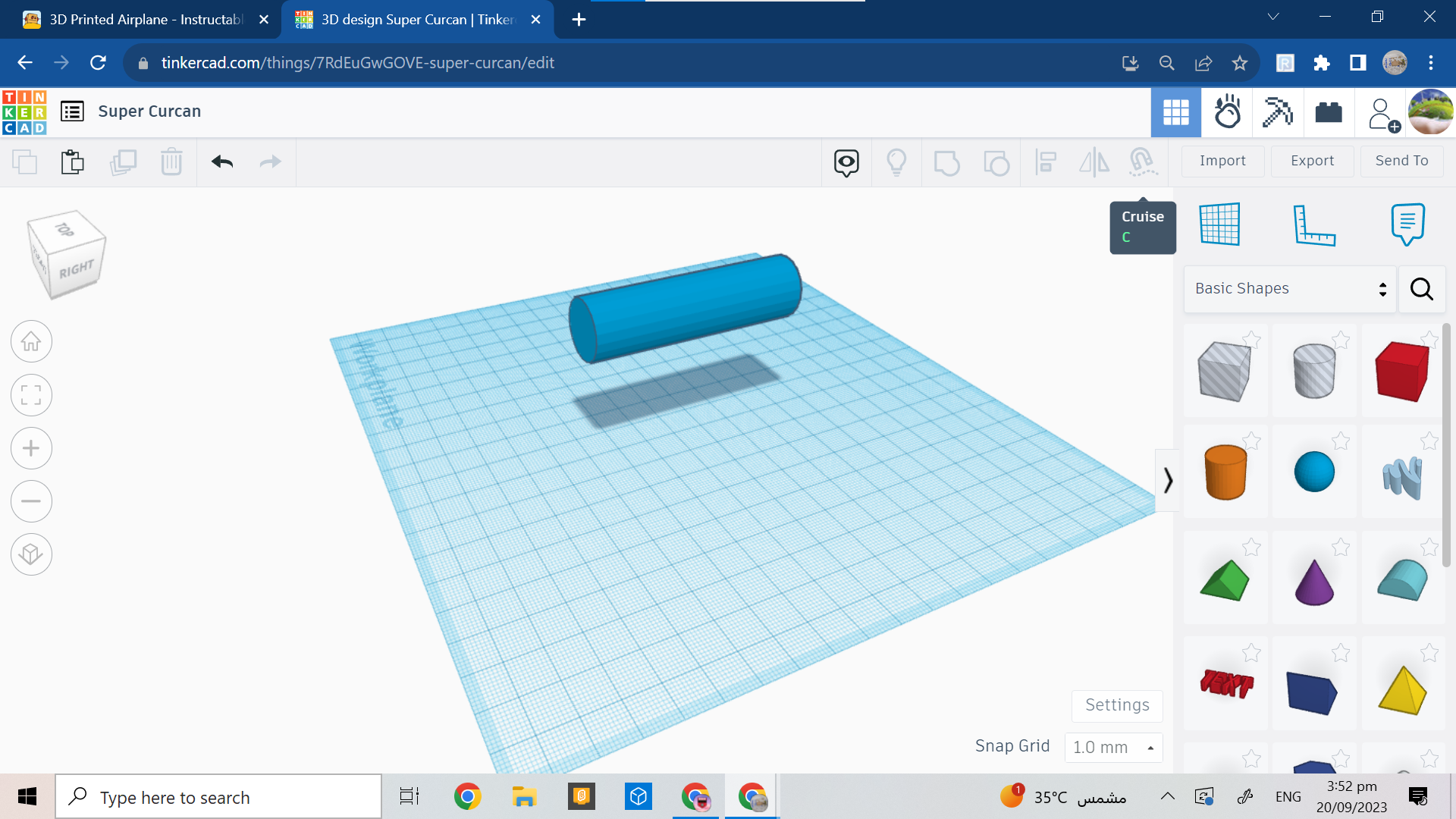This screenshot has width=1456, height=819.
Task: Select the Workplane tool icon
Action: pos(1220,224)
